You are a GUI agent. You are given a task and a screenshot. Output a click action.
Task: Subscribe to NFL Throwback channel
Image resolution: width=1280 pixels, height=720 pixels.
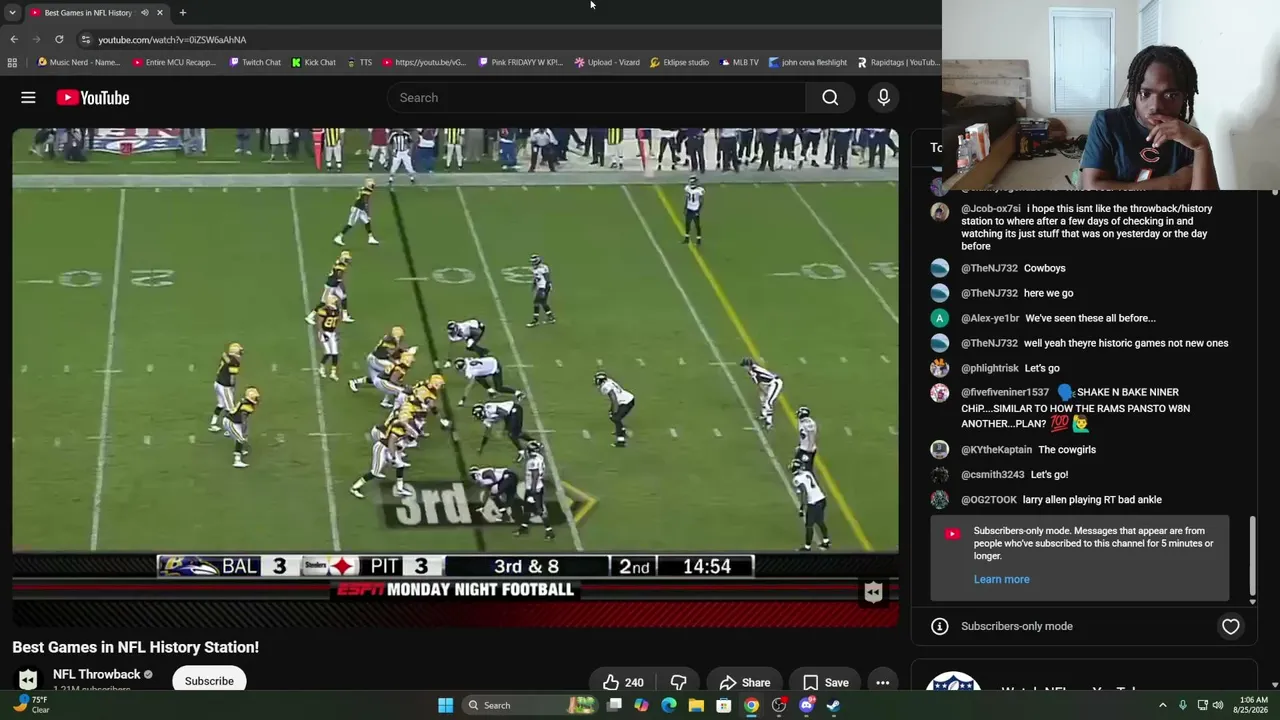[x=209, y=681]
